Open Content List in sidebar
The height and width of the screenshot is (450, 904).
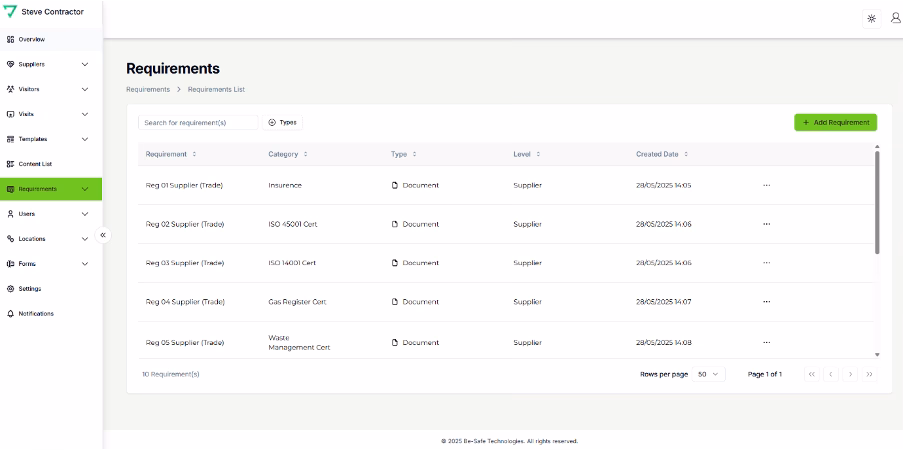click(x=35, y=164)
